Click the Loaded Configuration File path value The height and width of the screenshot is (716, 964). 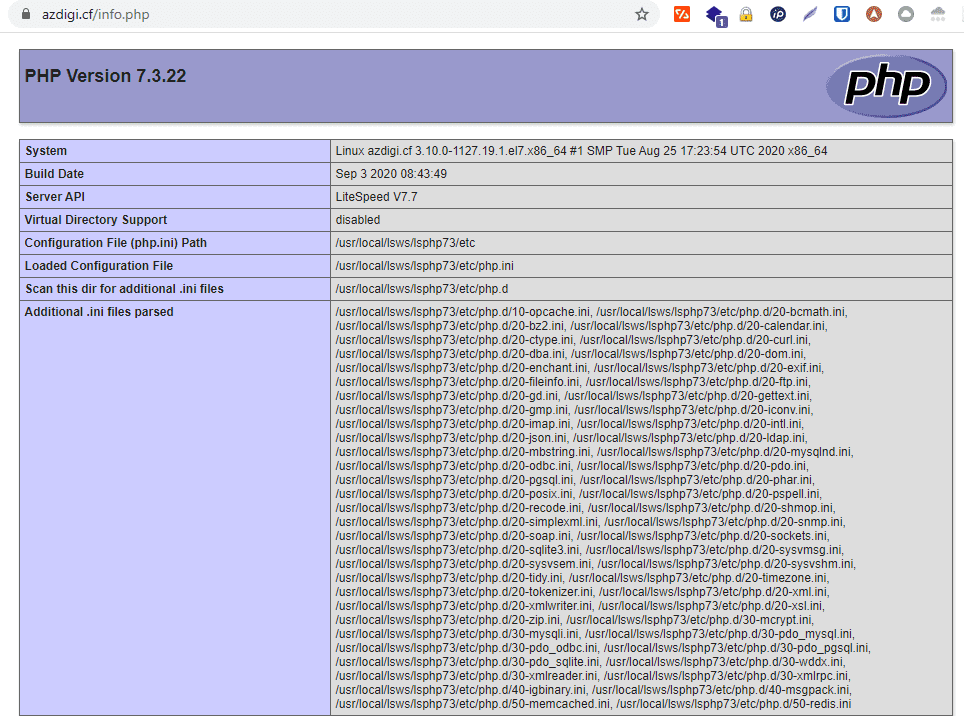pos(425,266)
